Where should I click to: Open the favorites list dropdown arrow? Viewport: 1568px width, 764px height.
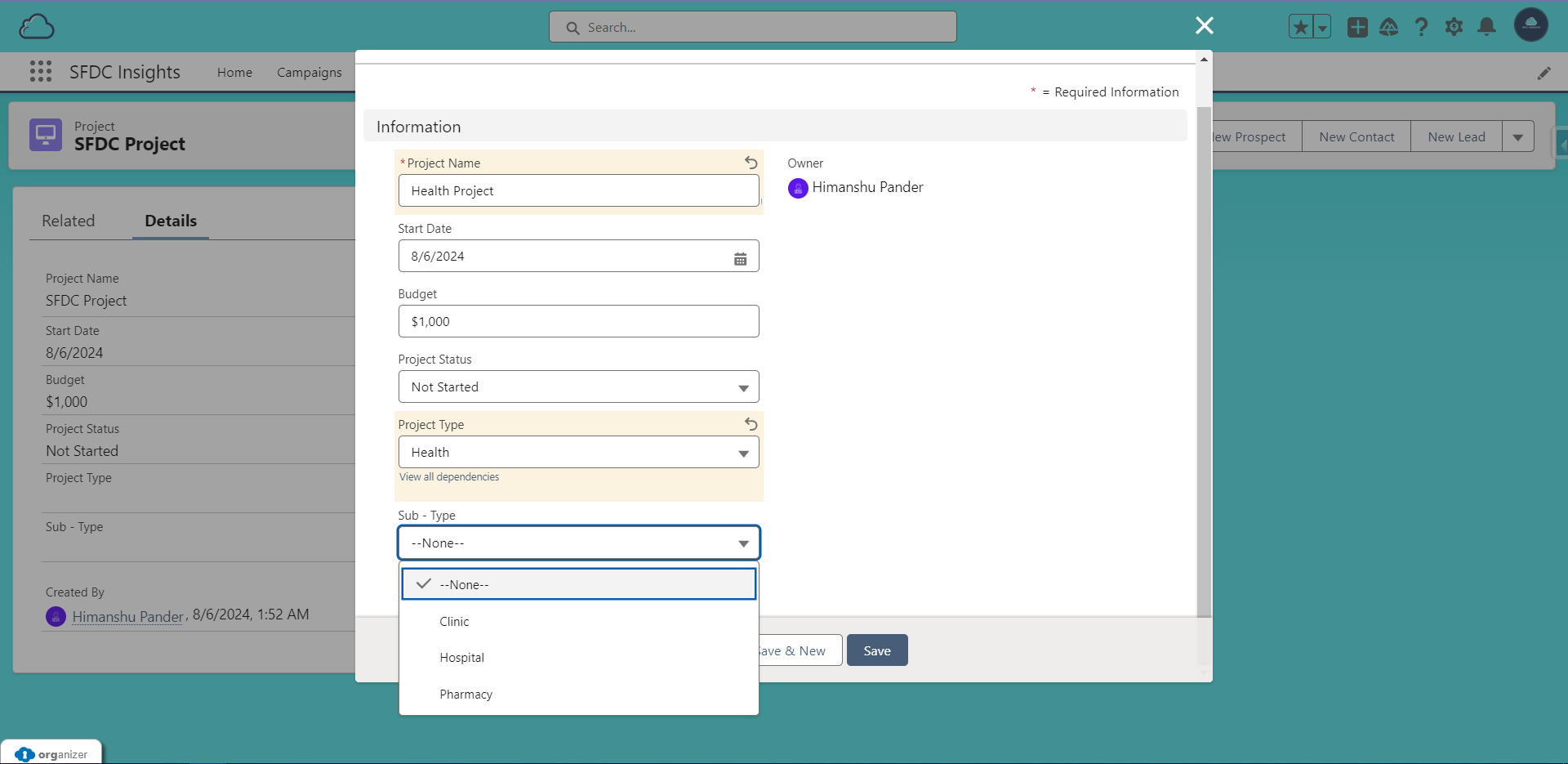tap(1321, 26)
